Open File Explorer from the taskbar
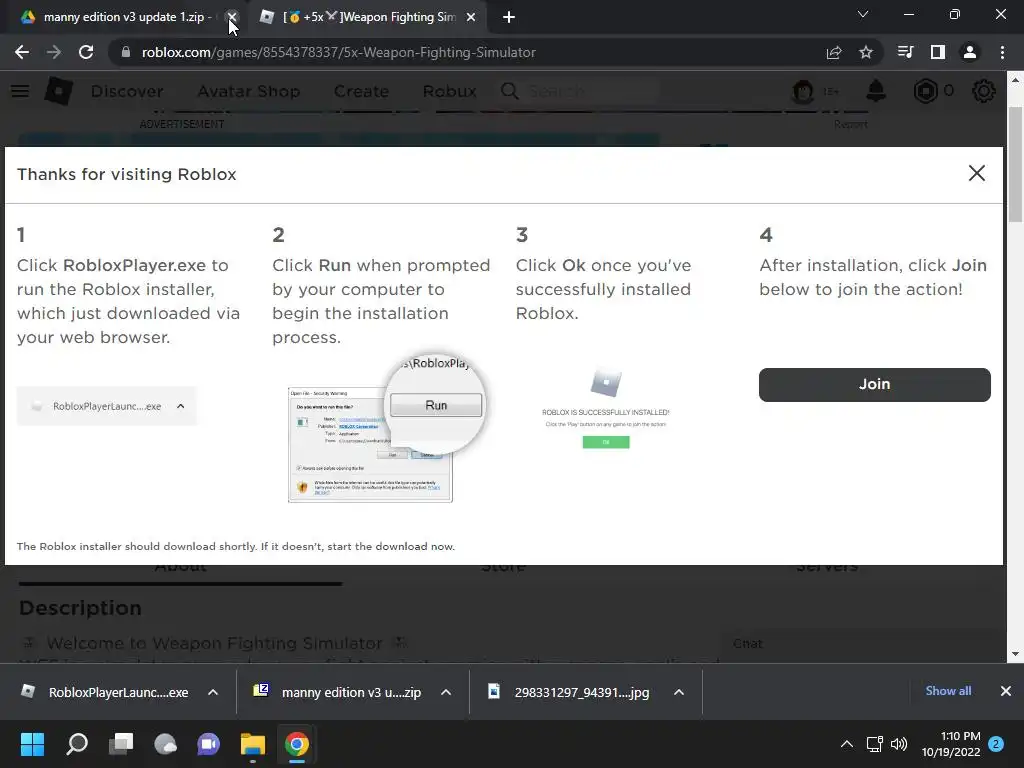Image resolution: width=1024 pixels, height=768 pixels. [253, 744]
